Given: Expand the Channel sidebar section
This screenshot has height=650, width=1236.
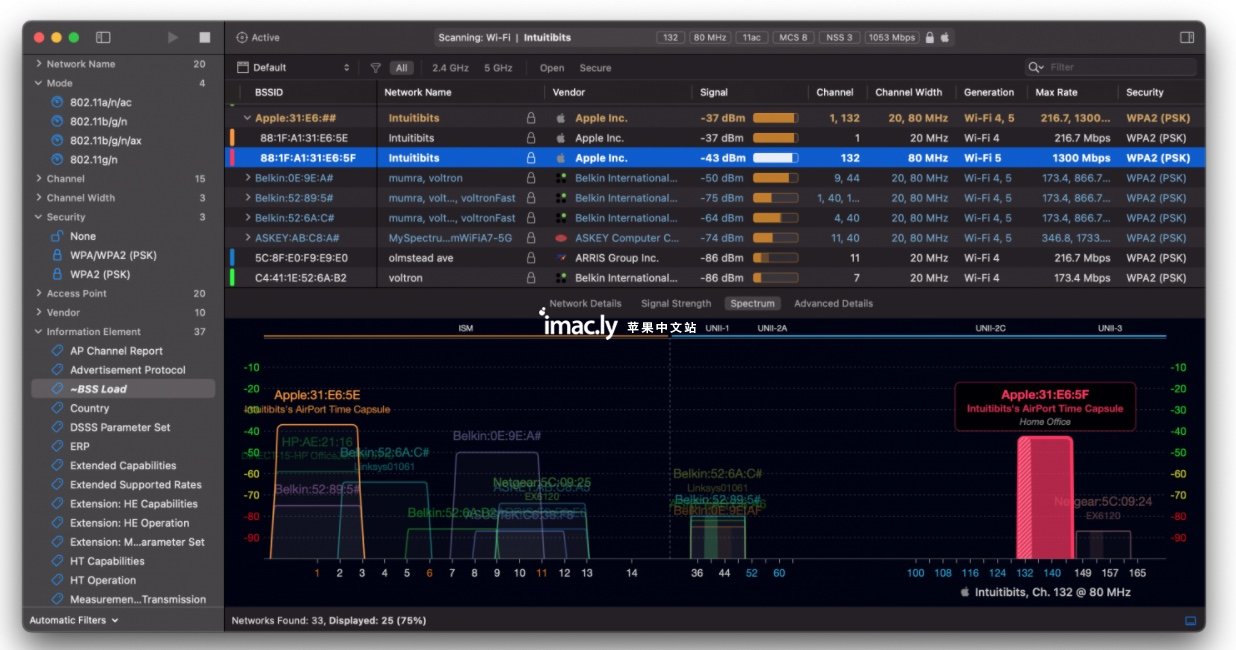Looking at the screenshot, I should pos(38,179).
